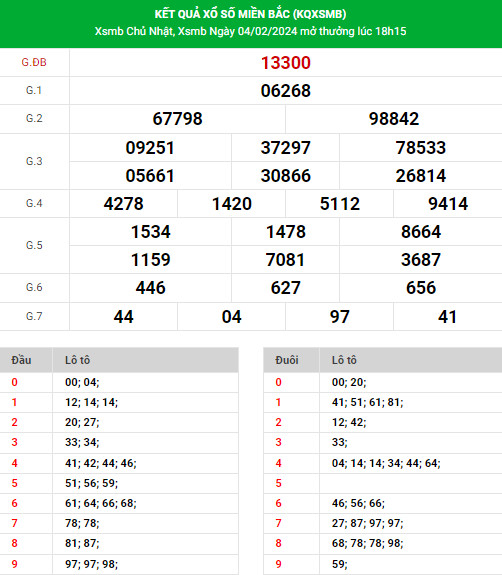Viewport: 502px width, 575px height.
Task: Select the G.1 prize number 06268
Action: pos(286,91)
